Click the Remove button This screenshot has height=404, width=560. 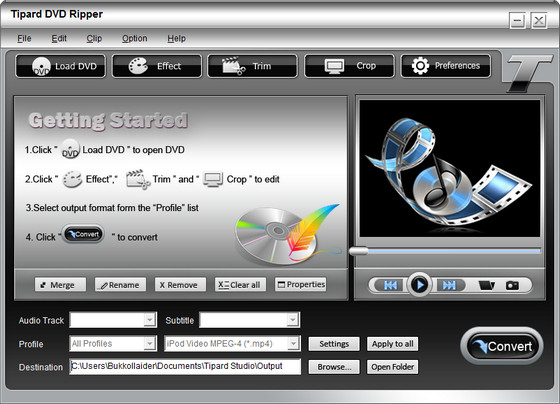pos(180,285)
